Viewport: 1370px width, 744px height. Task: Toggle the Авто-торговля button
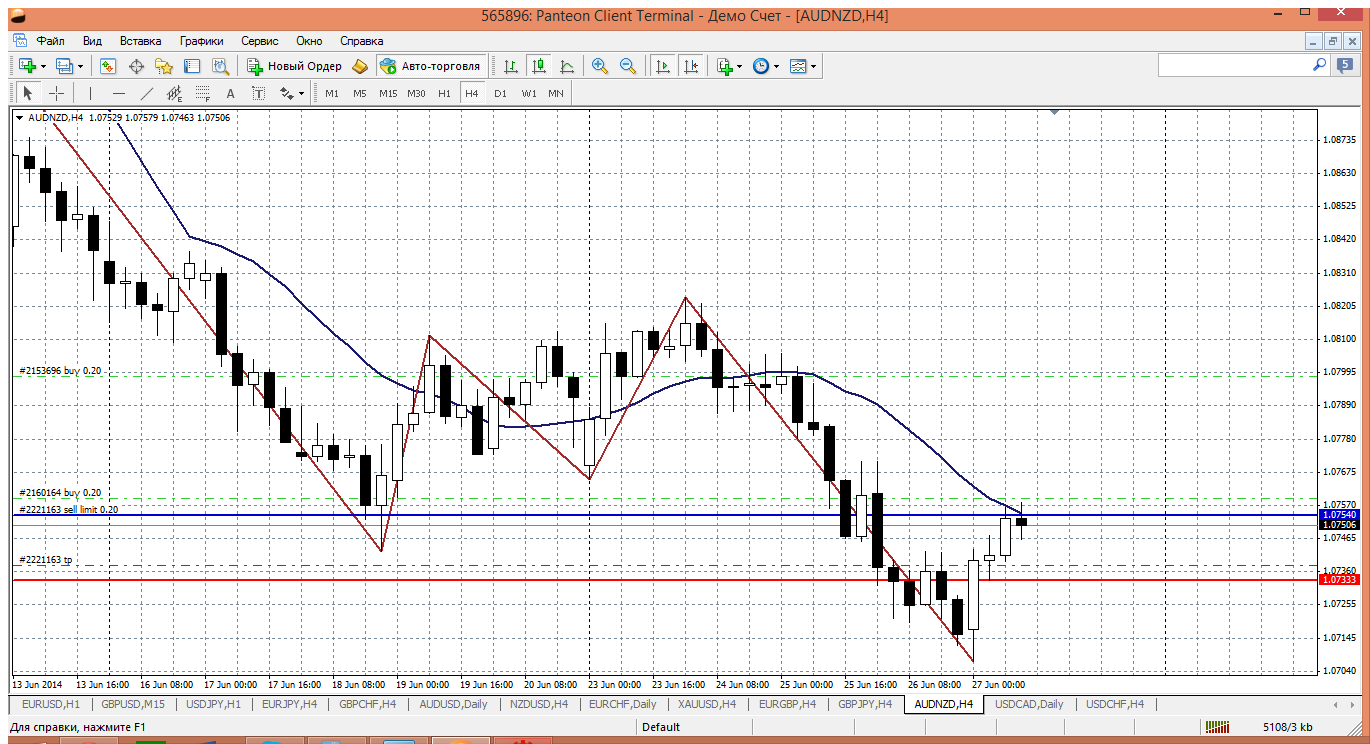point(430,66)
